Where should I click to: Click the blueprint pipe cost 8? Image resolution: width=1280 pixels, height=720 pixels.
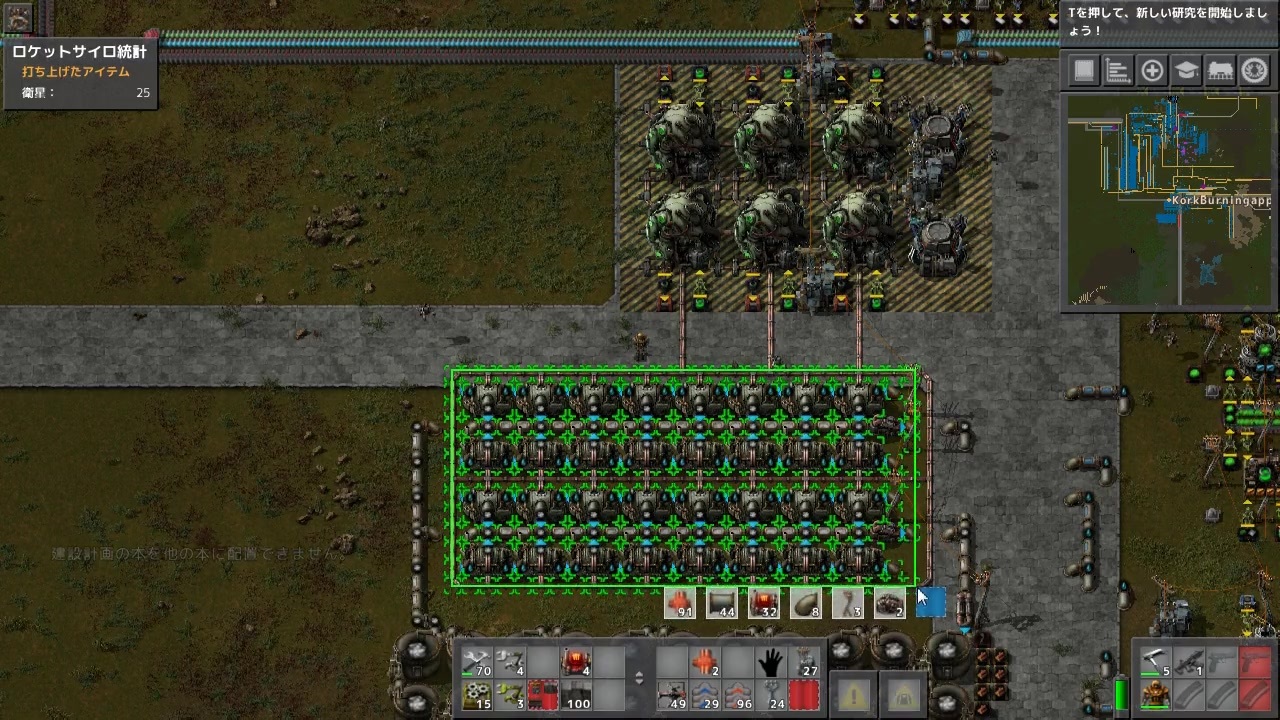[805, 603]
